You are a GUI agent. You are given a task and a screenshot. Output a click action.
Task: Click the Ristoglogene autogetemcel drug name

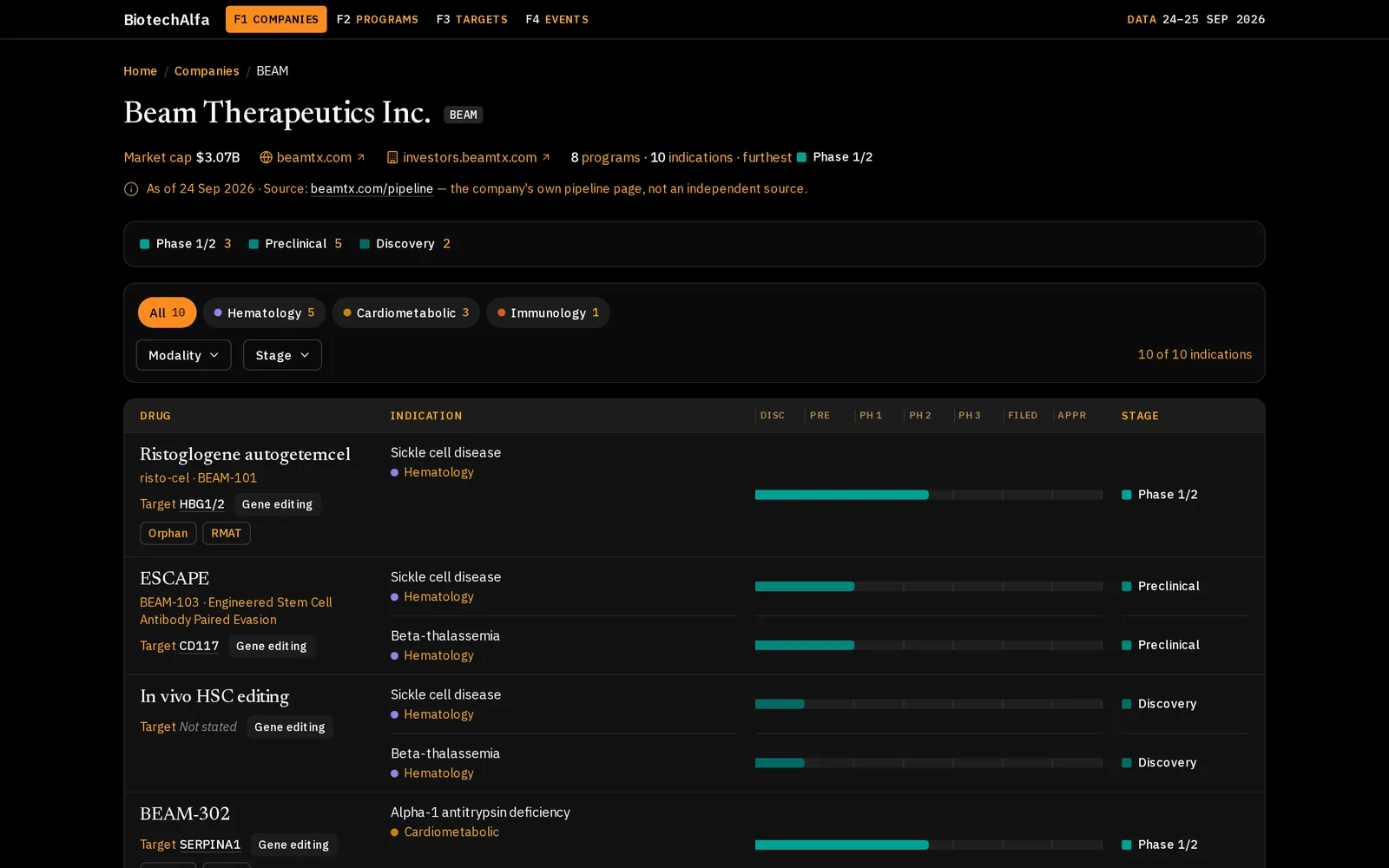(x=246, y=454)
